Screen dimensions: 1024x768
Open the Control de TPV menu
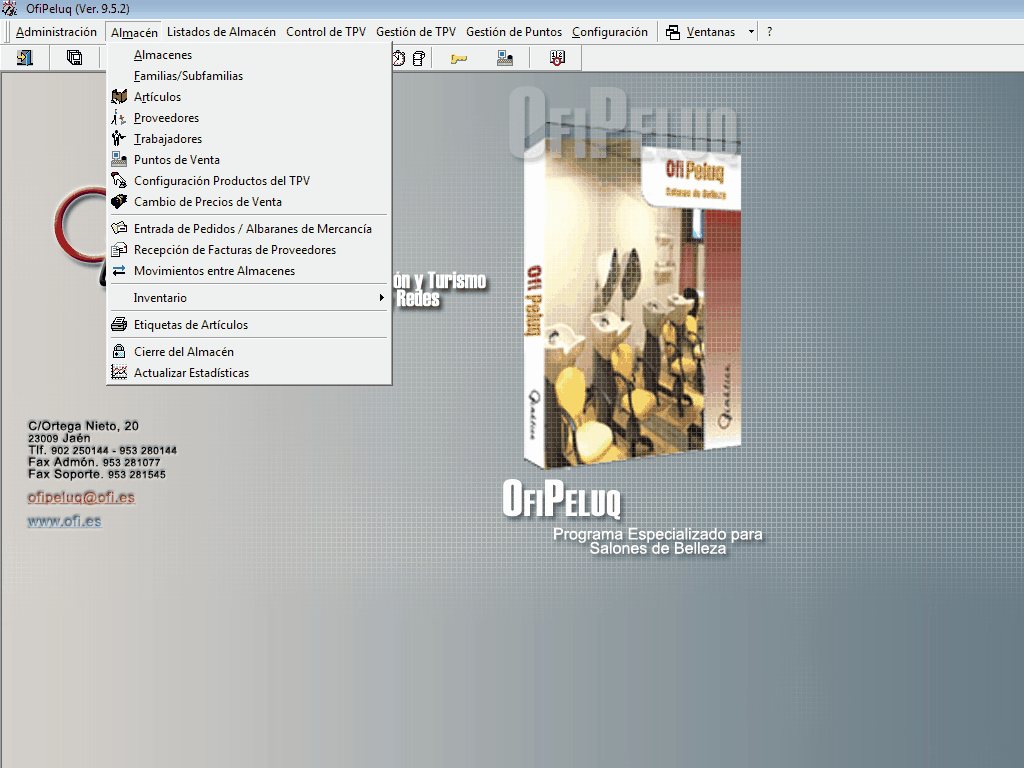click(x=326, y=32)
